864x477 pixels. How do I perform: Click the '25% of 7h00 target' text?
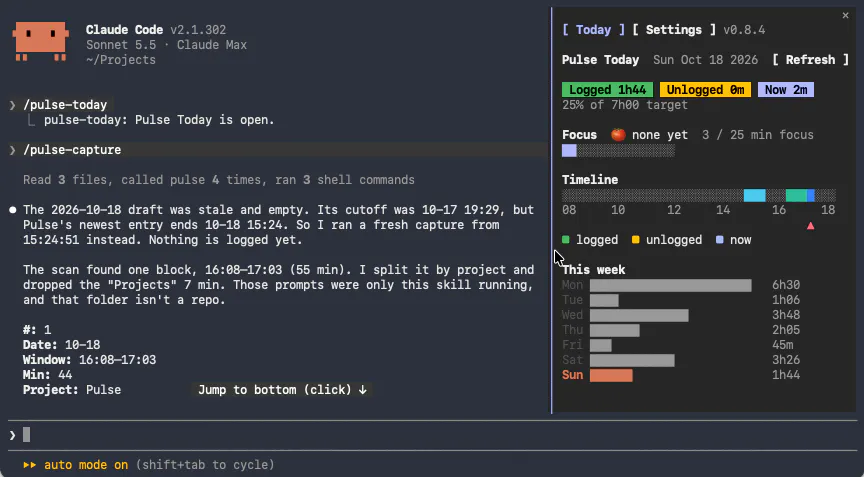pyautogui.click(x=625, y=105)
